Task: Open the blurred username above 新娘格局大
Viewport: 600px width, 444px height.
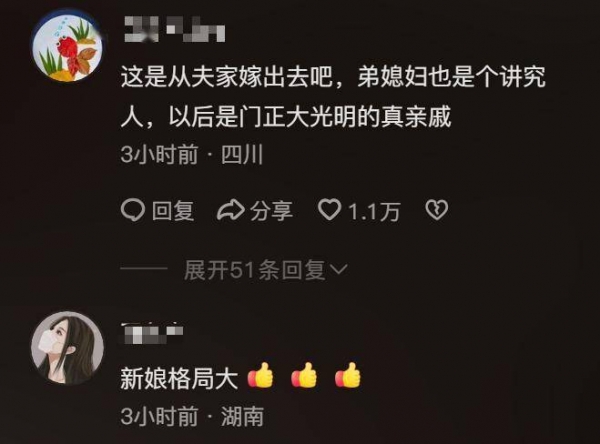Action: pyautogui.click(x=152, y=334)
